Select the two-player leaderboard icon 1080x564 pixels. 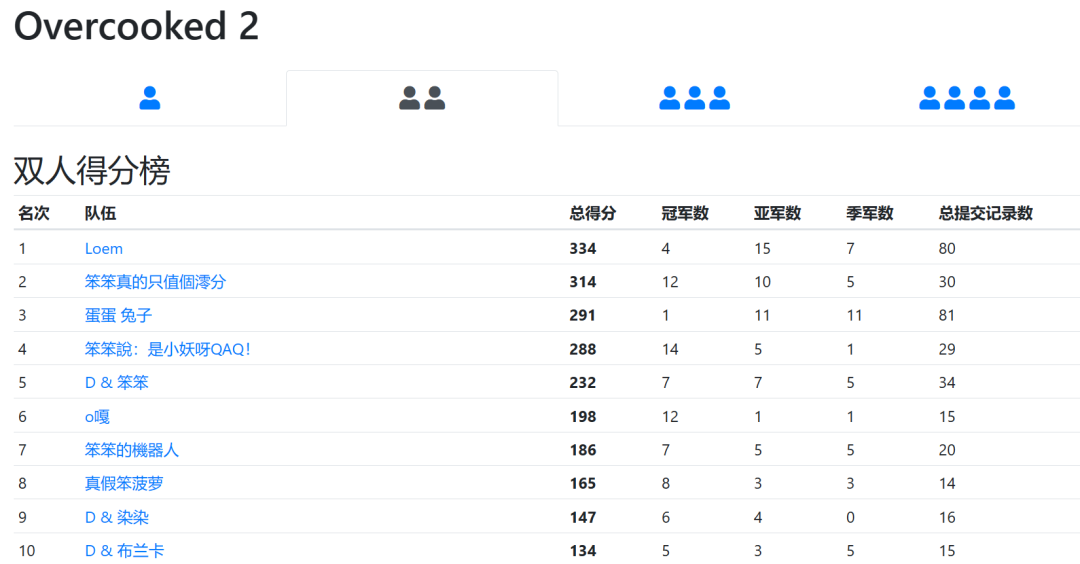pyautogui.click(x=422, y=98)
